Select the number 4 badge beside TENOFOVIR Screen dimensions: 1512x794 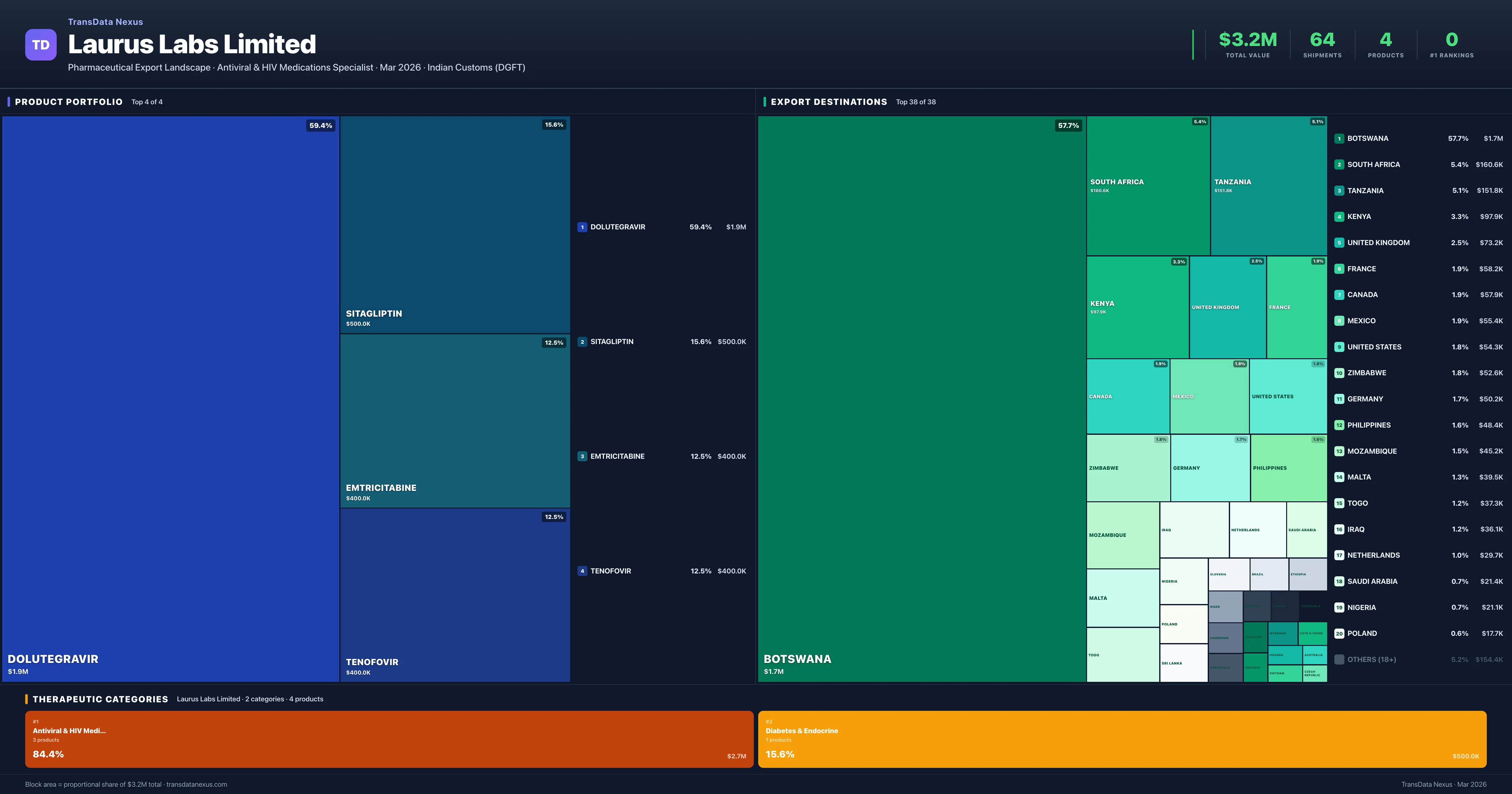click(x=582, y=570)
